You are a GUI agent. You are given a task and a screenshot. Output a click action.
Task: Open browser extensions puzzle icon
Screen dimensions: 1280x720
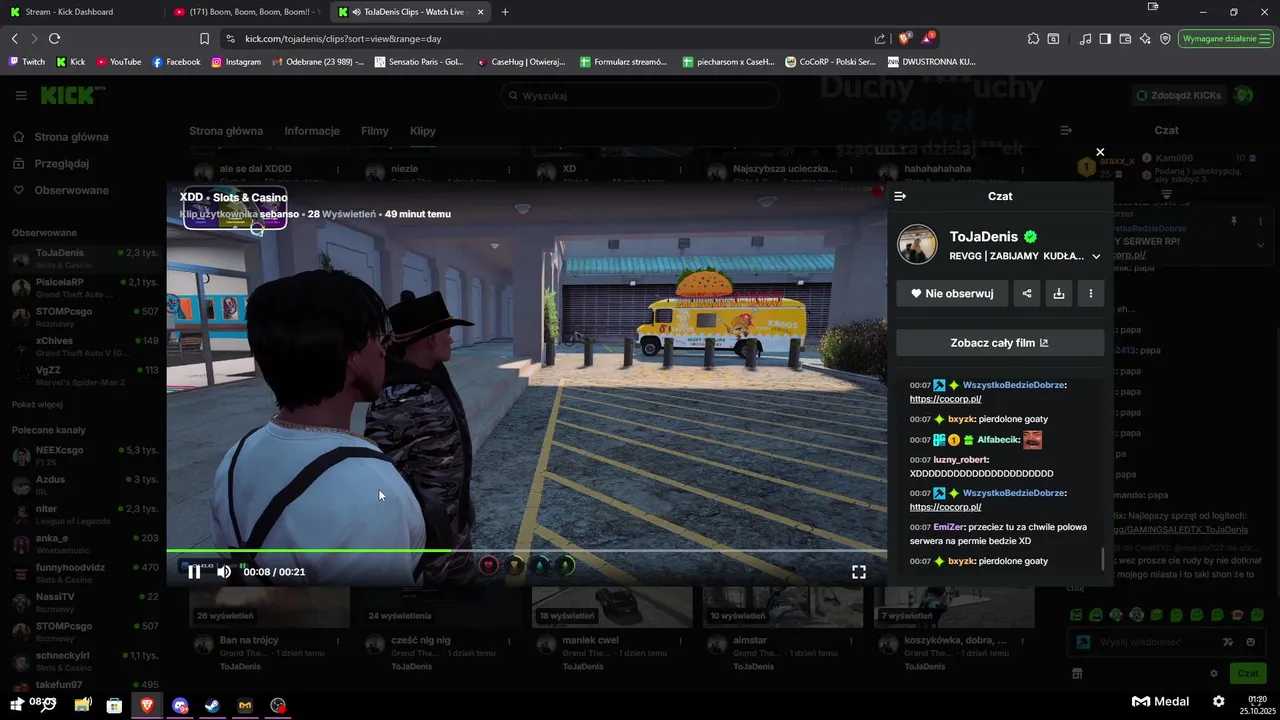1033,38
